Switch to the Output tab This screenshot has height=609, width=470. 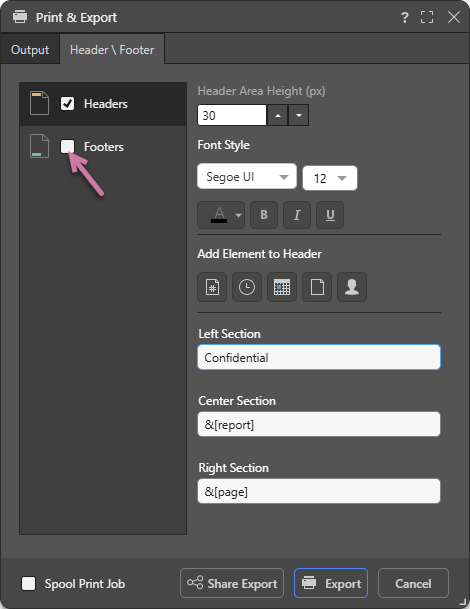(x=30, y=50)
